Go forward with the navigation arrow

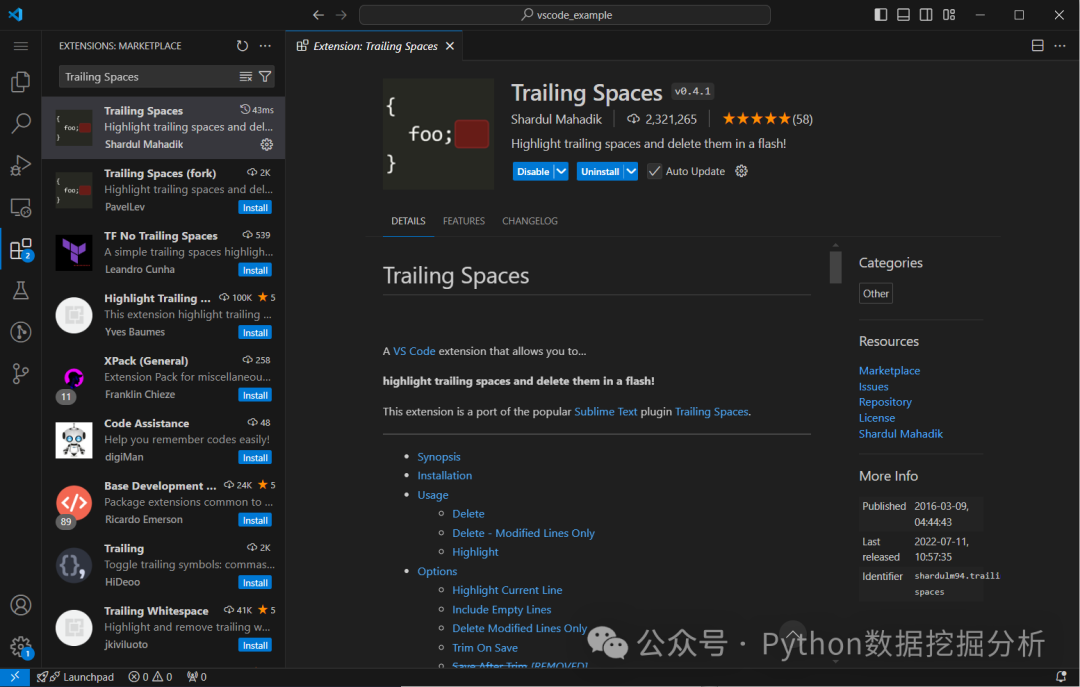341,14
